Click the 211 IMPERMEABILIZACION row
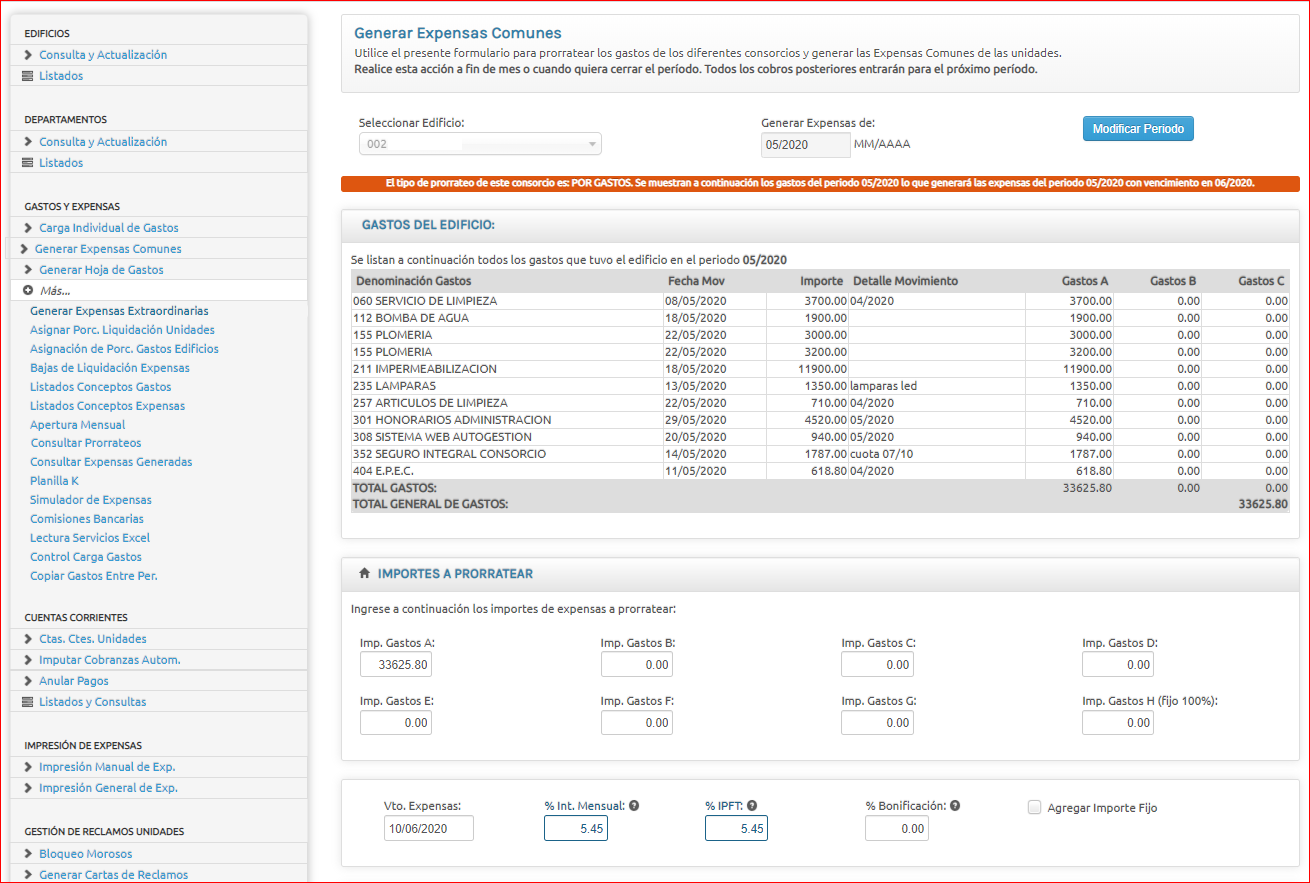 coord(820,369)
